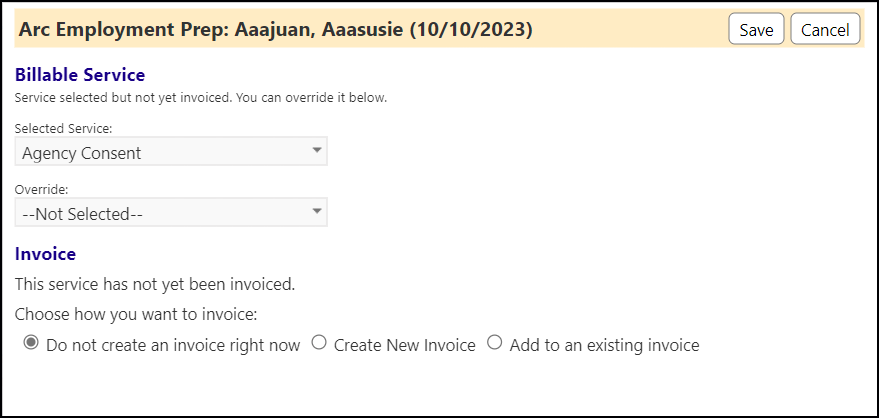Click the 'Arc Employment Prep' title bar text
Screen dimensions: 879x418
pos(275,29)
